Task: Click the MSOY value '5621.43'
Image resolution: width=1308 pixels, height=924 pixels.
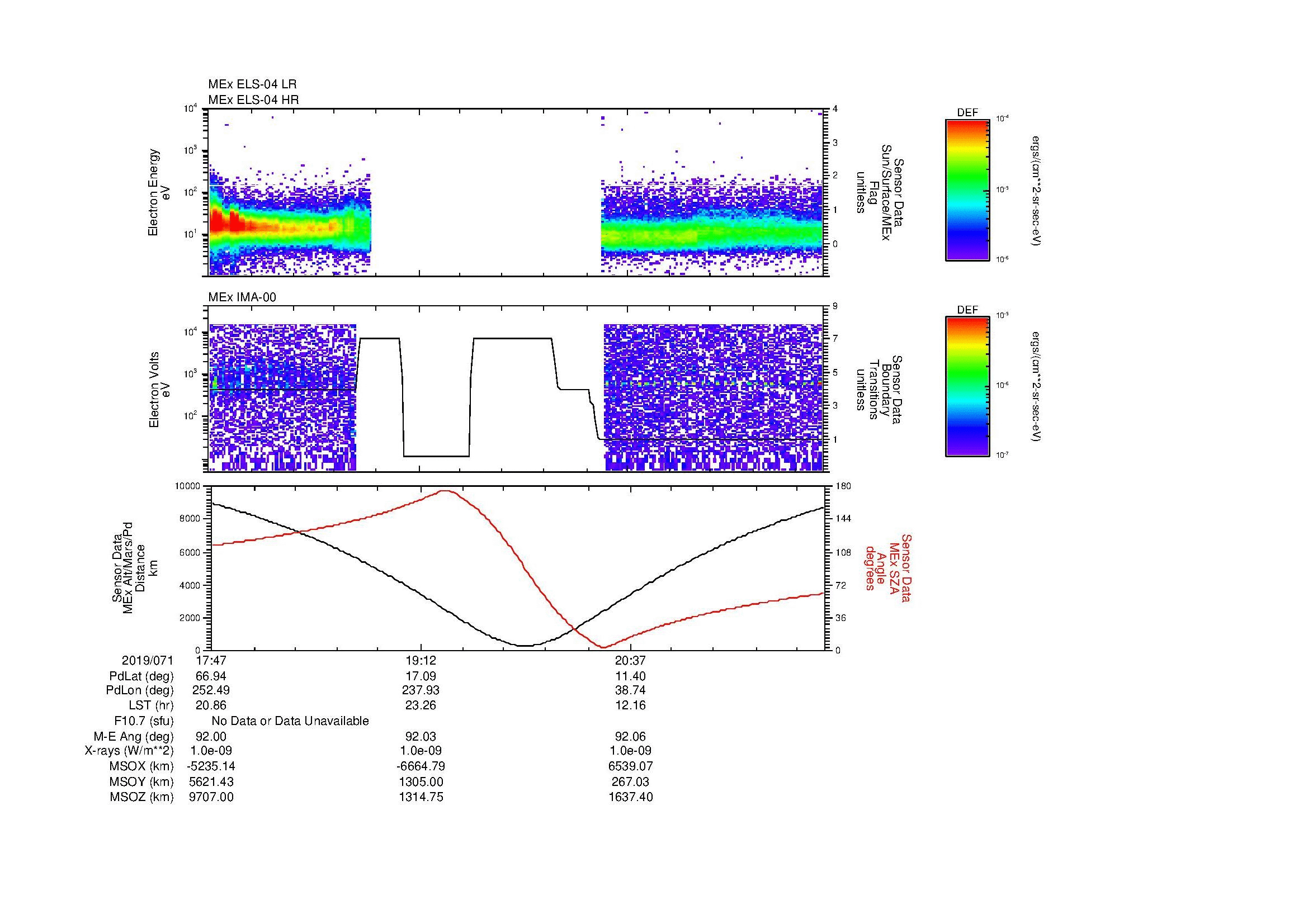Action: (x=211, y=781)
